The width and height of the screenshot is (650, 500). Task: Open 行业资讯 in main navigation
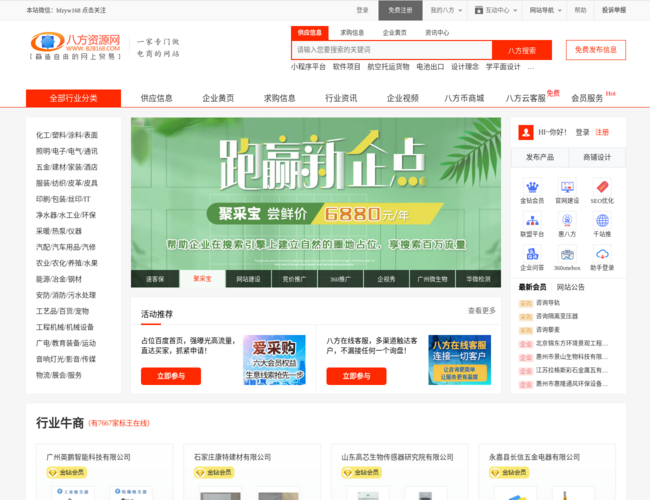pos(341,98)
